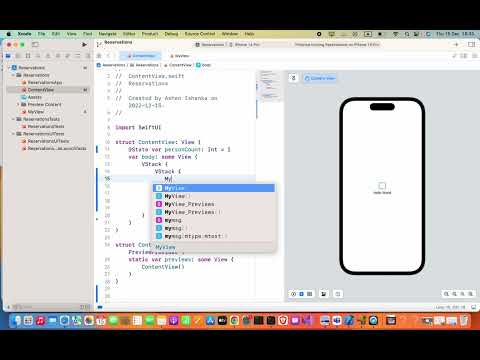
Task: Zoom preview to 100 percent
Action: tap(454, 294)
